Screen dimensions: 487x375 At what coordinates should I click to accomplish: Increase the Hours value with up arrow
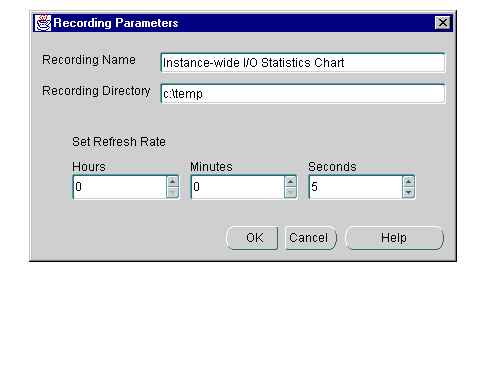[173, 182]
